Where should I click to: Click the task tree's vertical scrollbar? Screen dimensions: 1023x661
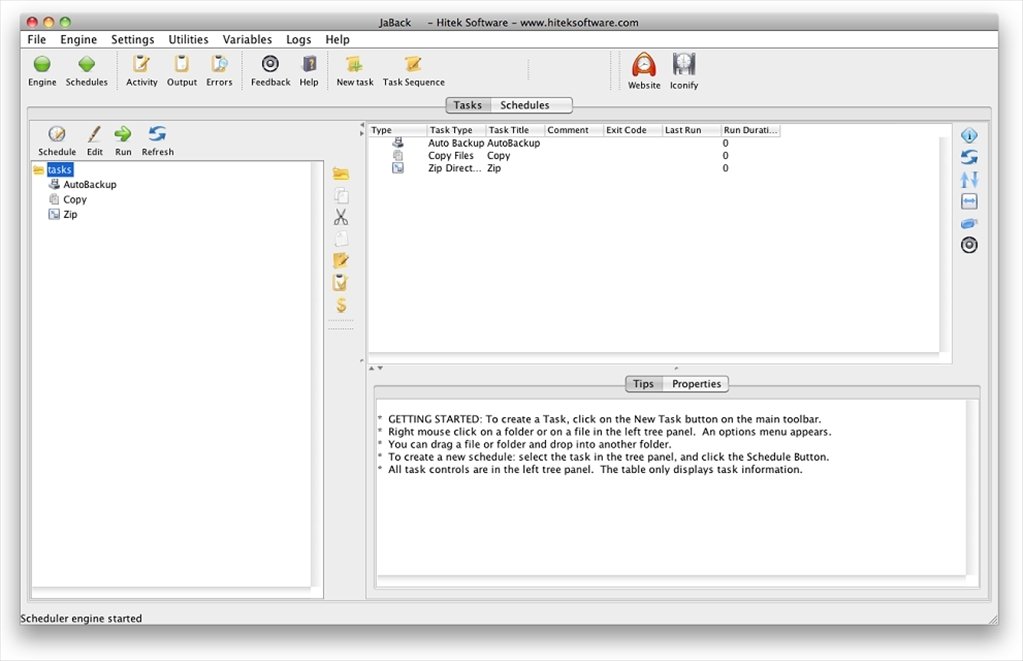click(316, 375)
